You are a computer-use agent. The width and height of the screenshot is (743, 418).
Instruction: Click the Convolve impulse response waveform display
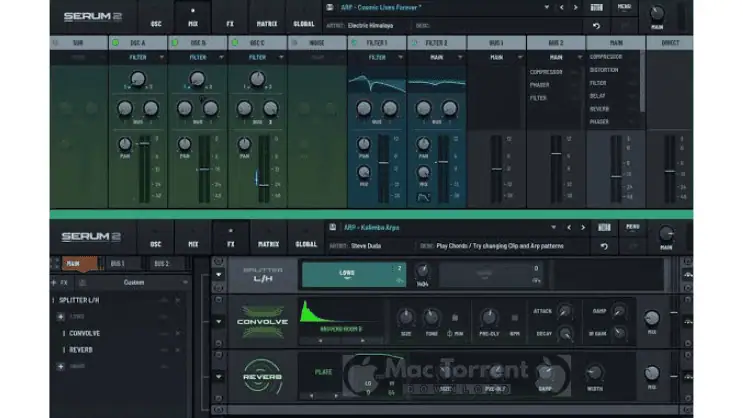[341, 313]
